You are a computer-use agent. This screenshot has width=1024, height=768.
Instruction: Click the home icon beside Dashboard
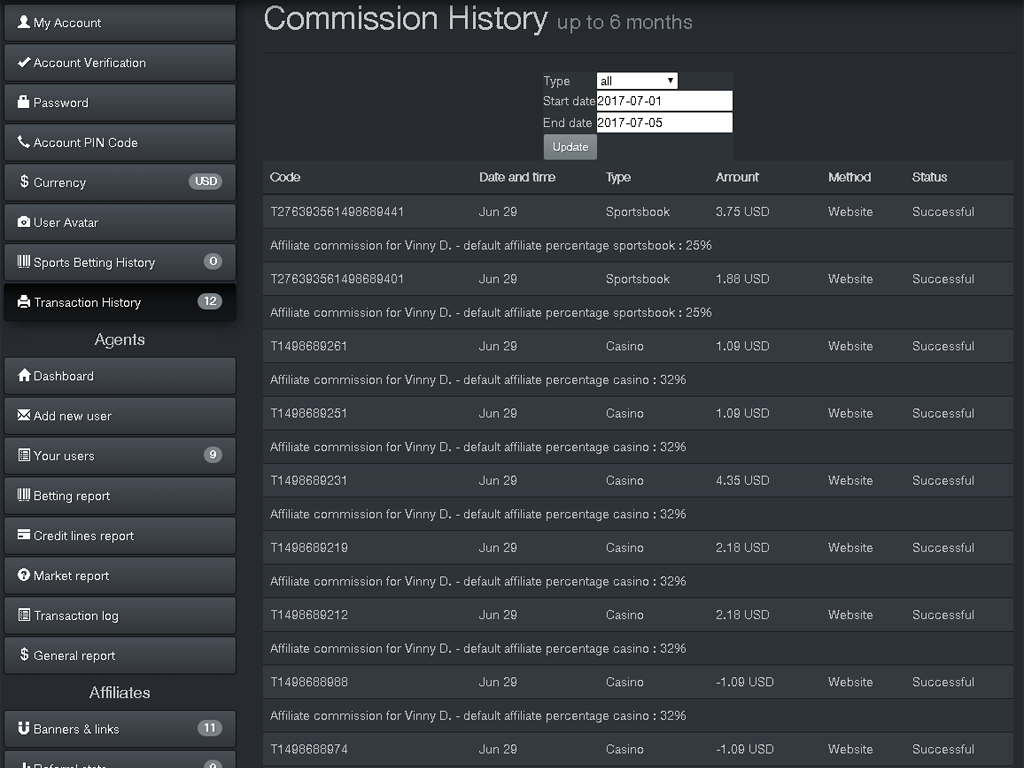pyautogui.click(x=24, y=376)
